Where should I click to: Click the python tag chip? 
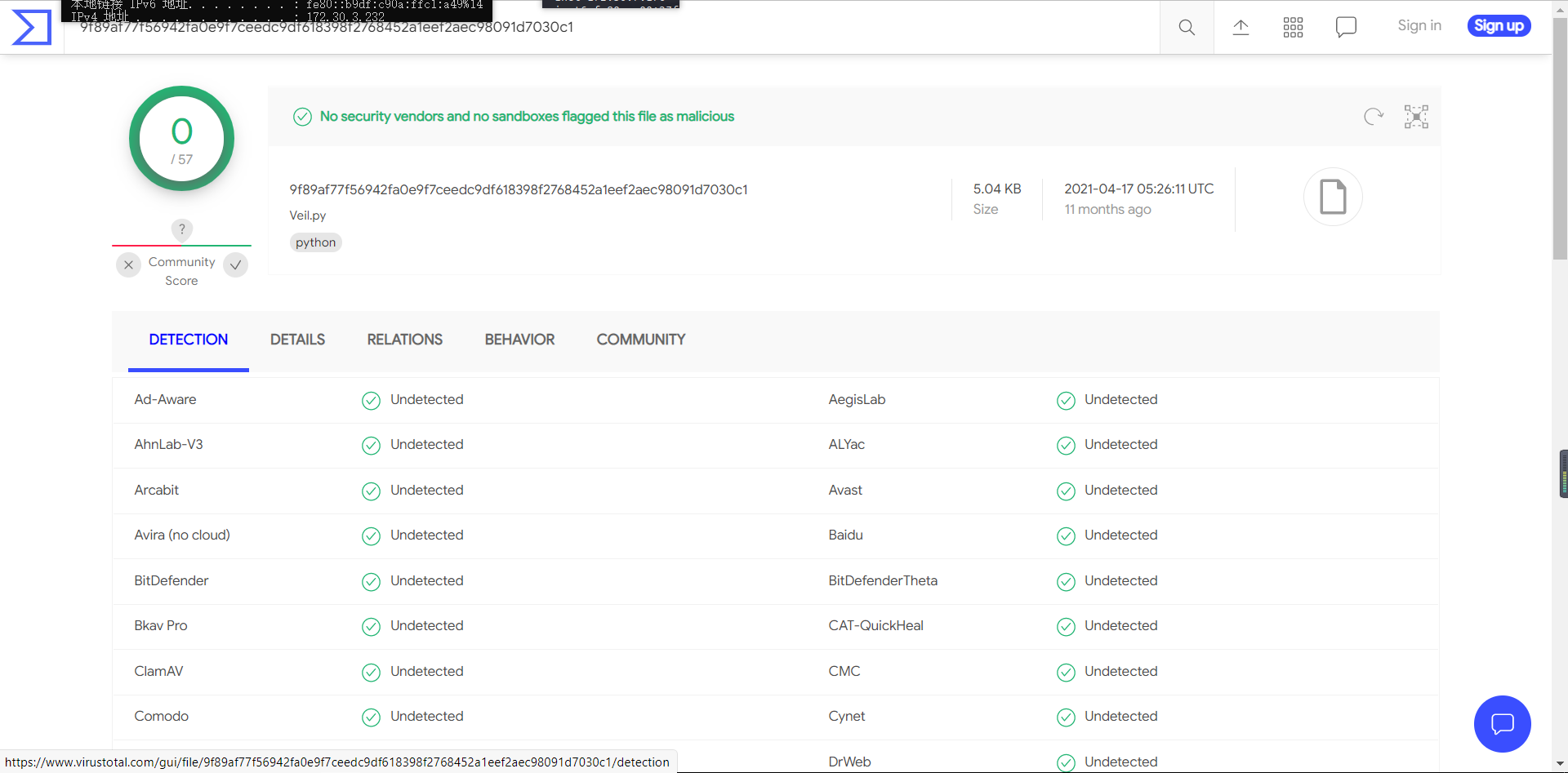(315, 242)
